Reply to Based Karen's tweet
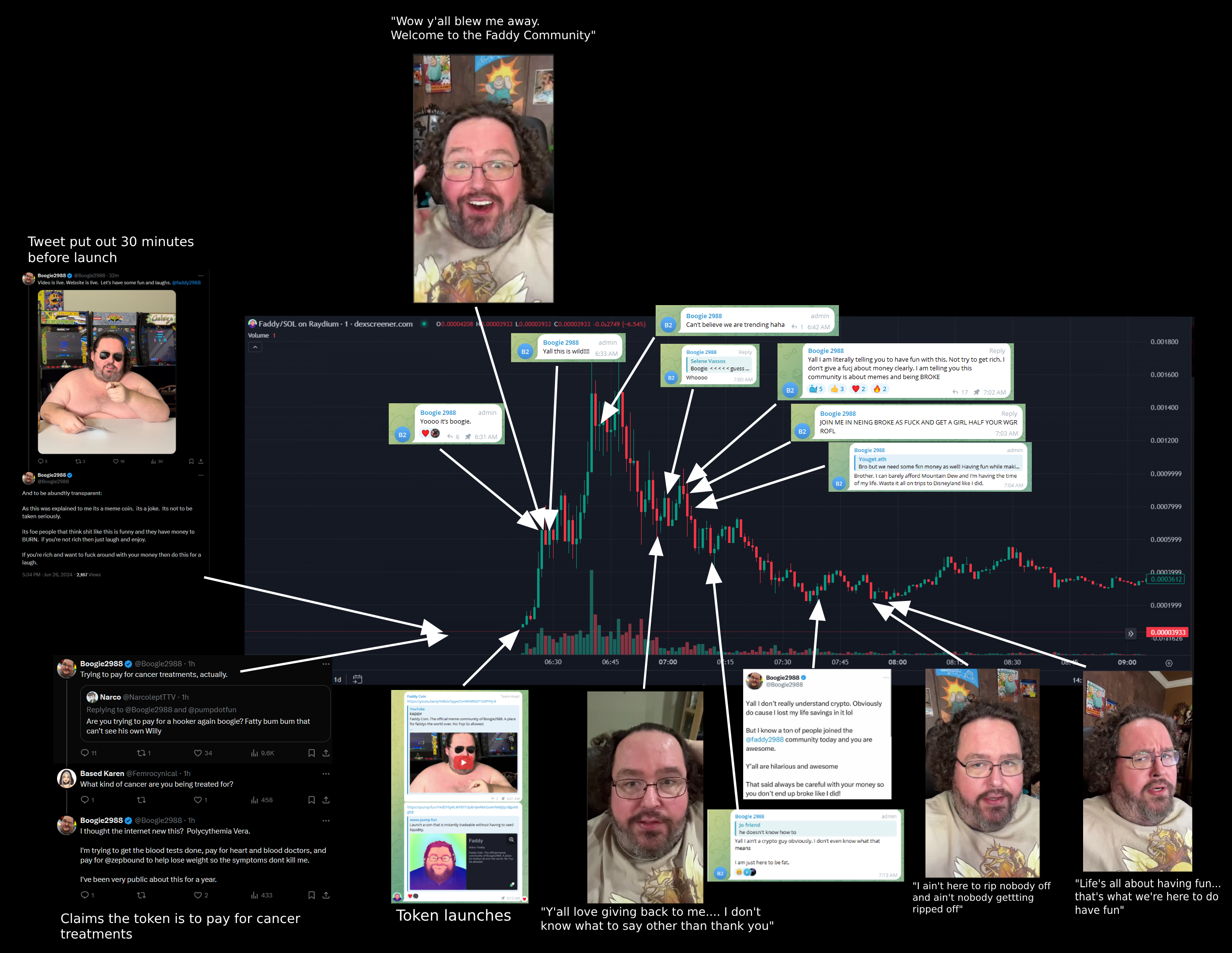Viewport: 1232px width, 953px height. pos(85,800)
